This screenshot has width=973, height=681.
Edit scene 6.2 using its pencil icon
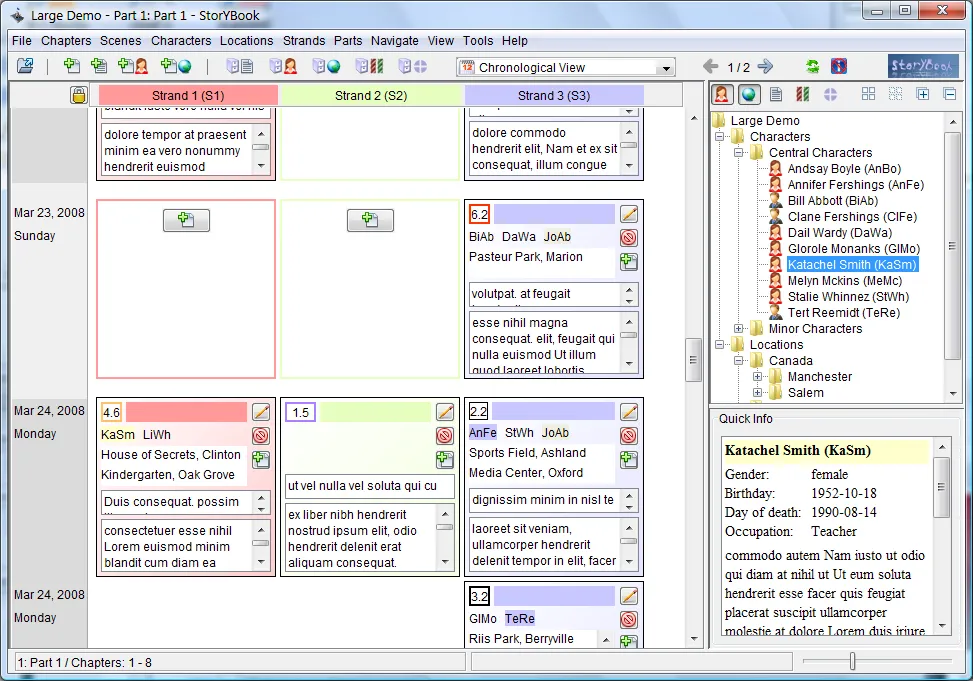(x=627, y=213)
